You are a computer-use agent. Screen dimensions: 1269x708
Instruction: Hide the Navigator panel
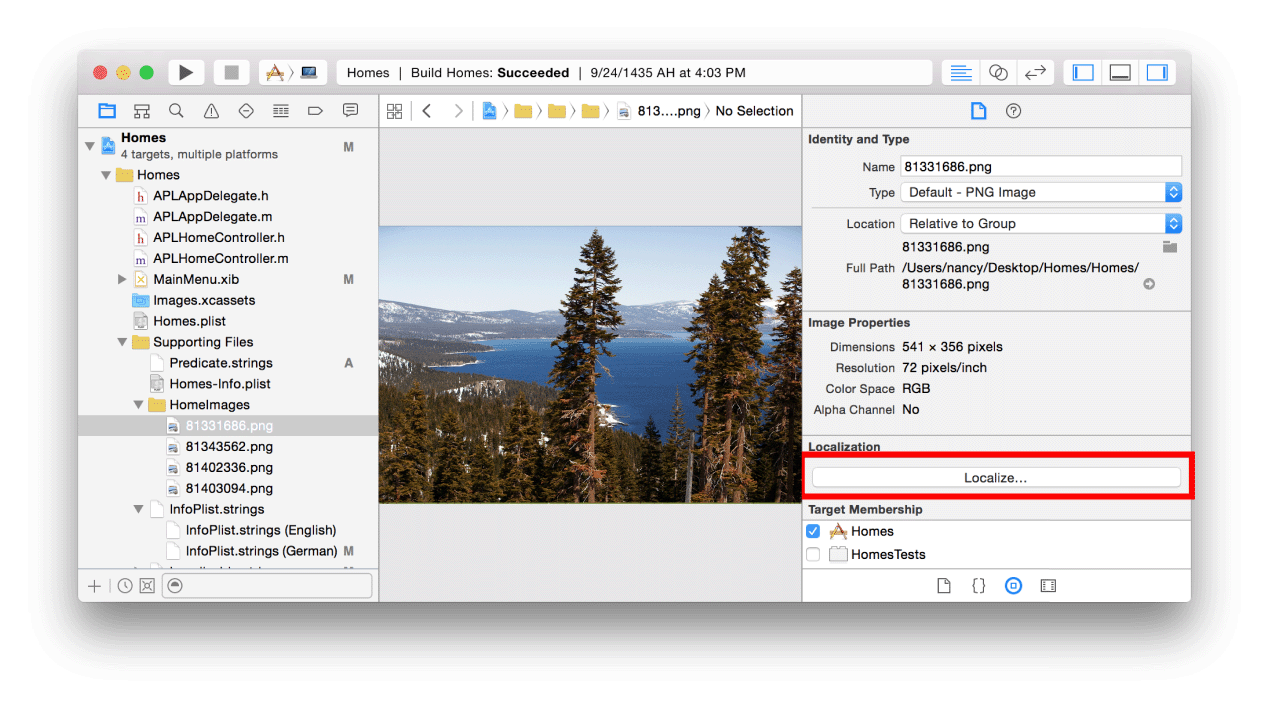click(x=1083, y=73)
